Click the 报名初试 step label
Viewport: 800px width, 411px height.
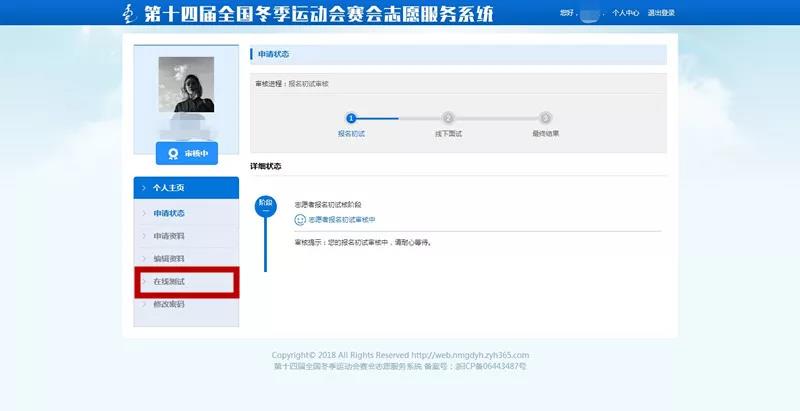click(x=351, y=134)
